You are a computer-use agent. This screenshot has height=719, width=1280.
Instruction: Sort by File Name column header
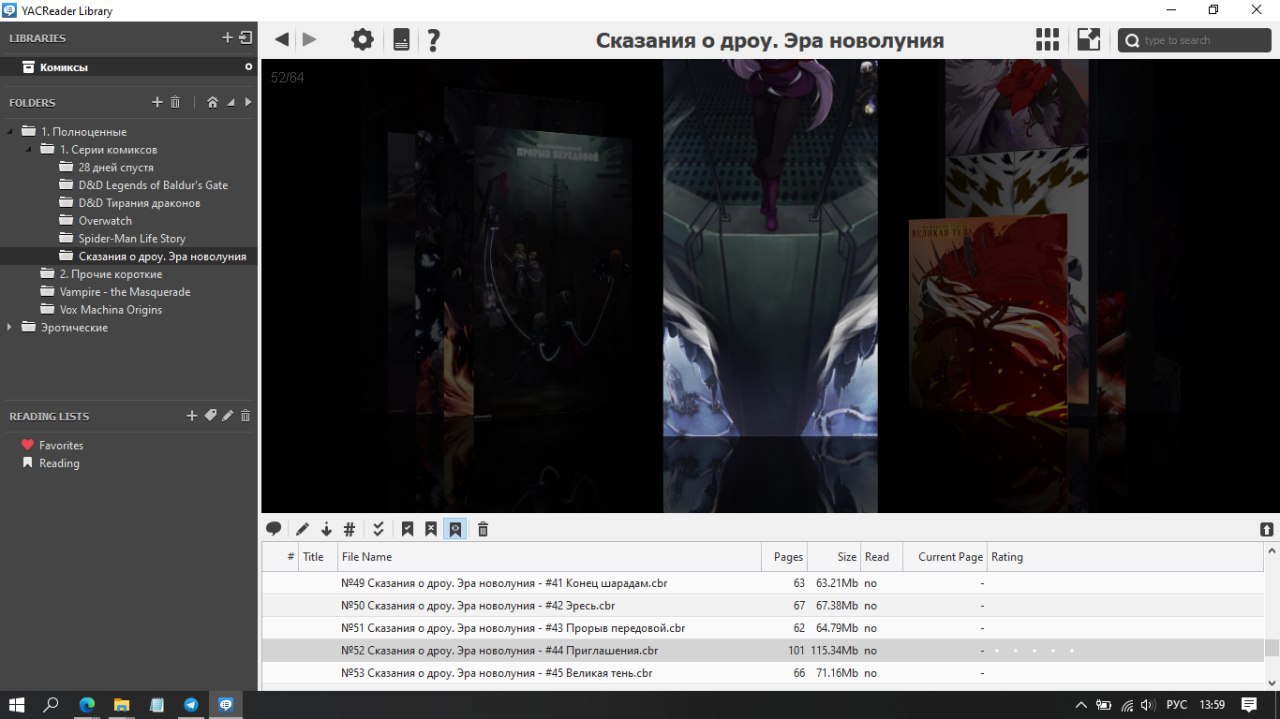549,557
